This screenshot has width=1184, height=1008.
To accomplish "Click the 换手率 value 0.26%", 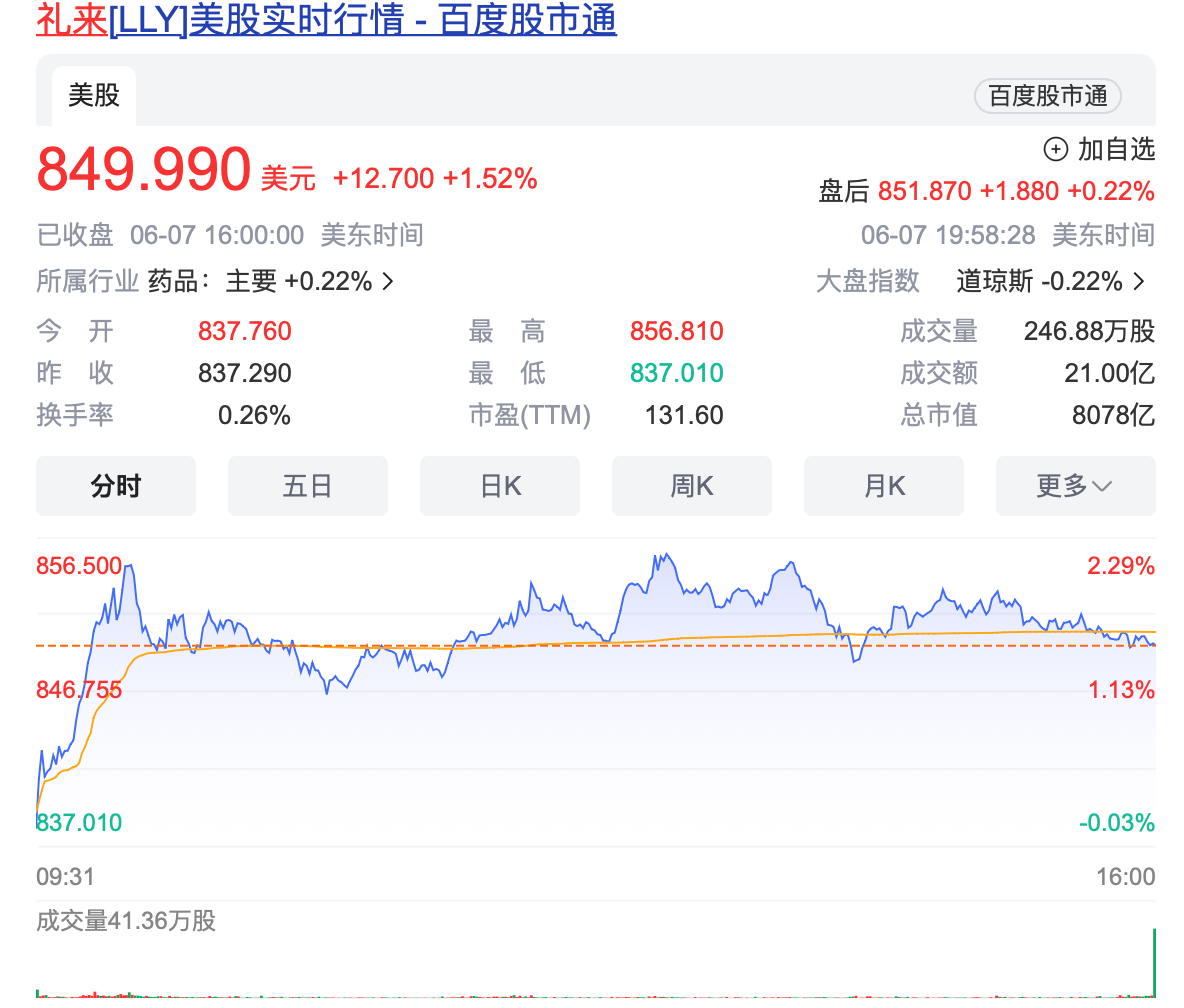I will pos(254,415).
